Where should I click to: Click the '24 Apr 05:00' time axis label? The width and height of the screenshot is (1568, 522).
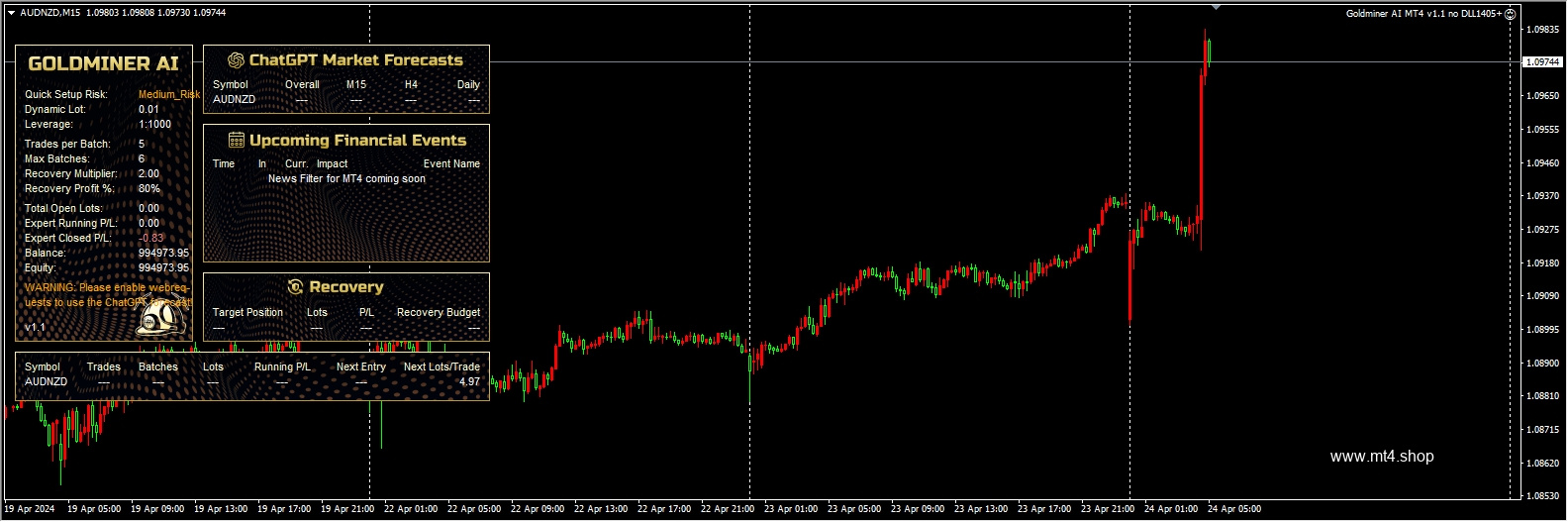[1234, 509]
